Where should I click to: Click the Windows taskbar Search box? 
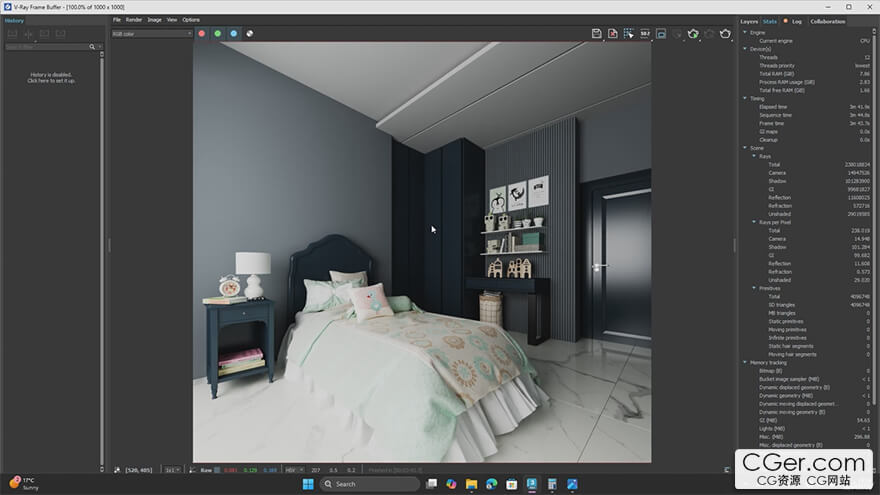[360, 484]
